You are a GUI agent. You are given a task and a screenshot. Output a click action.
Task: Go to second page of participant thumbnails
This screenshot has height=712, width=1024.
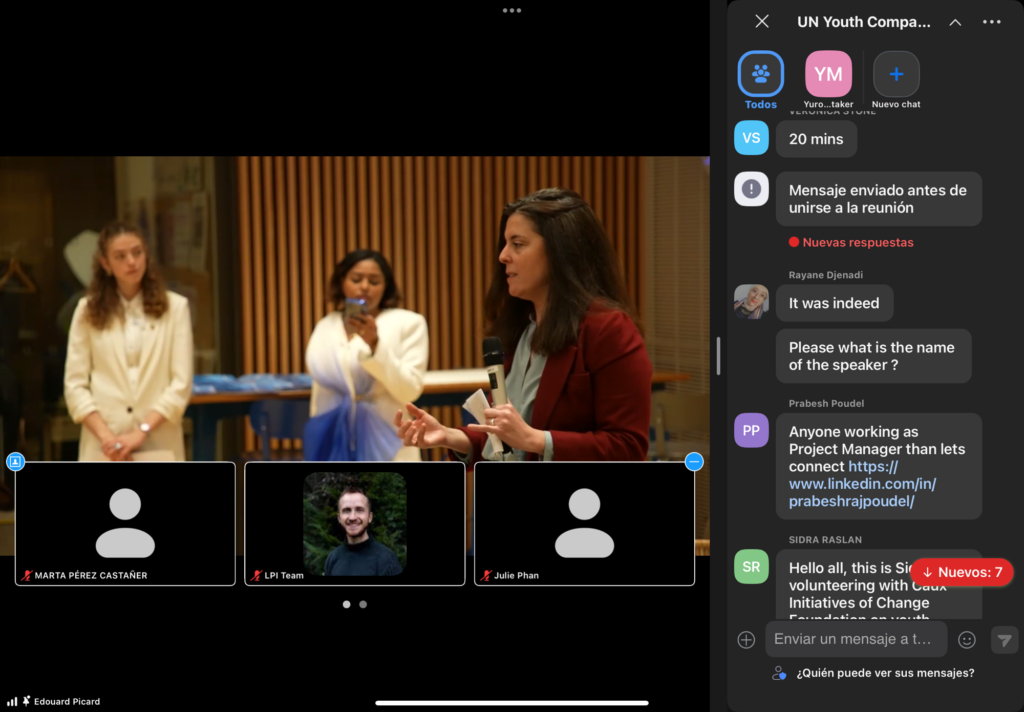coord(363,604)
